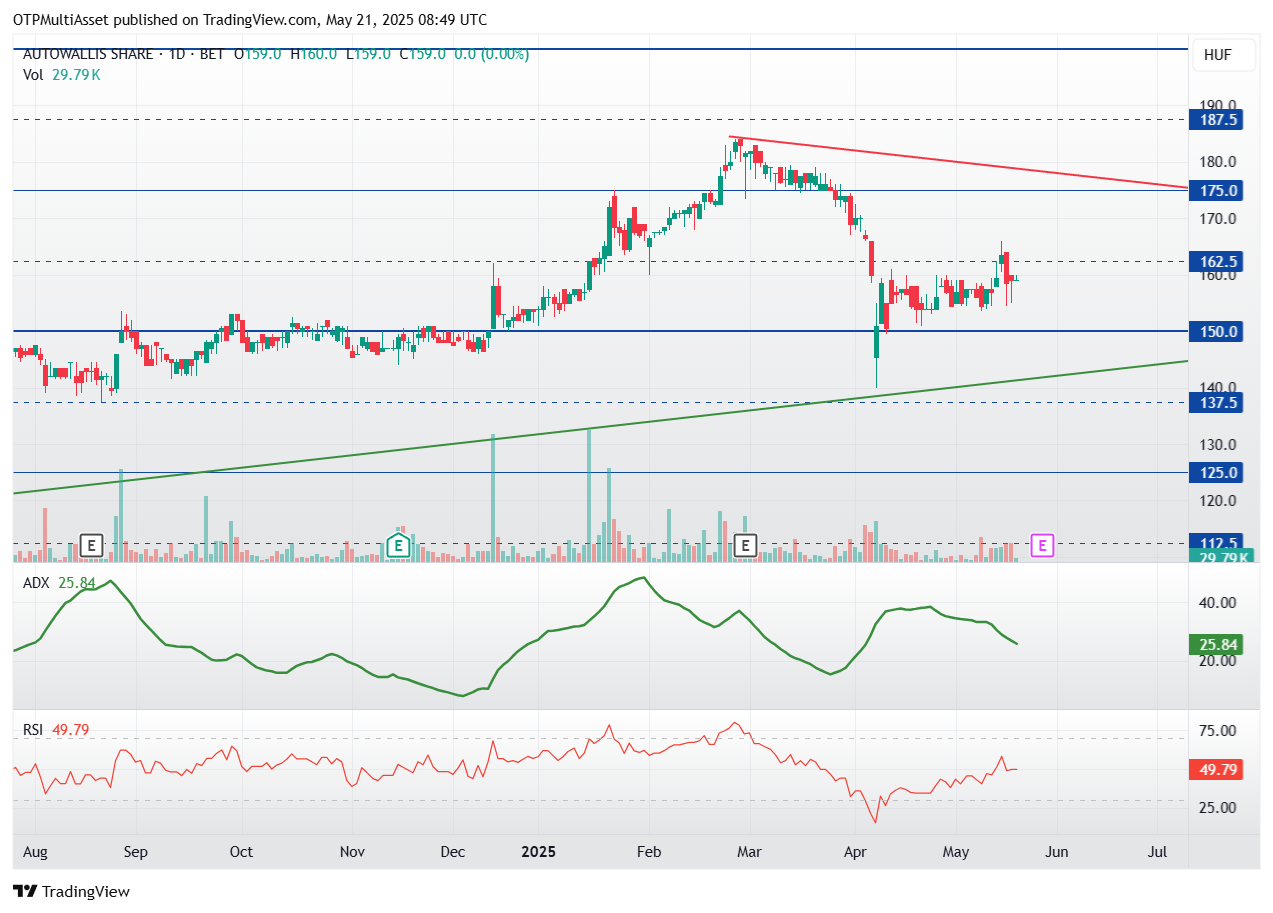Viewport: 1273px width, 913px height.
Task: Click the RSI indicator label
Action: click(x=34, y=730)
